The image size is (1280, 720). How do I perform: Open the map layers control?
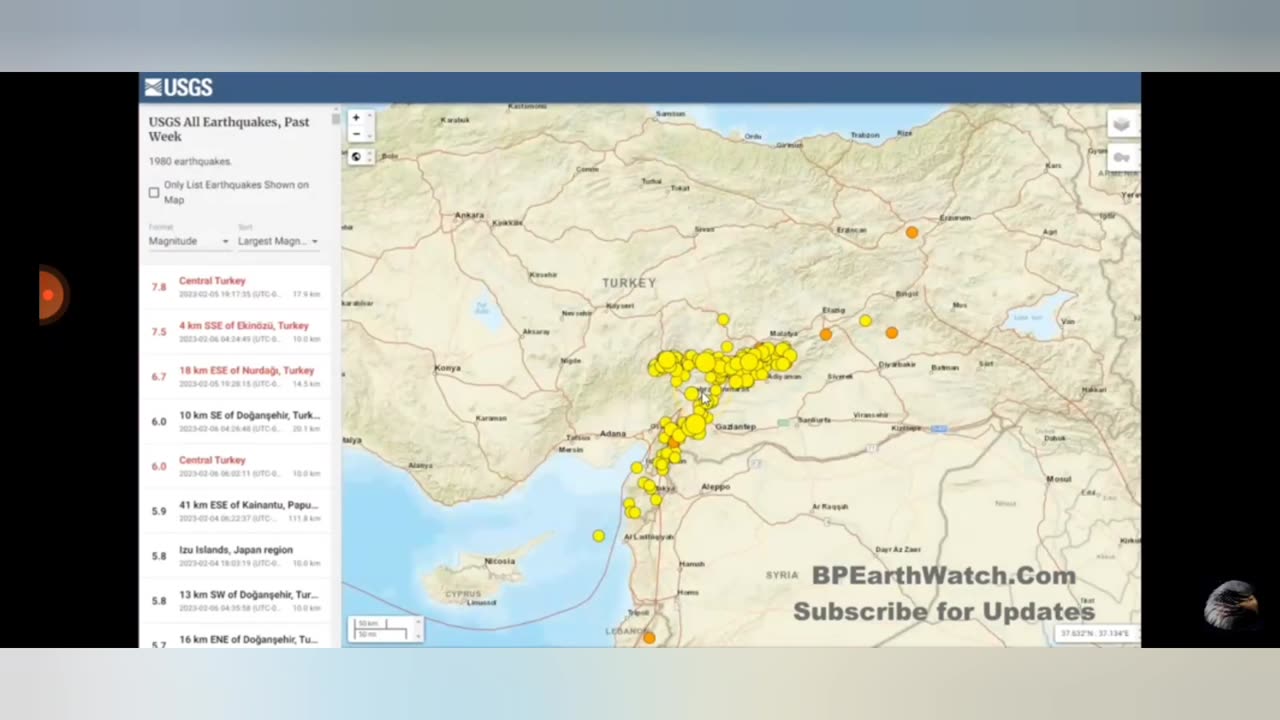[x=1121, y=124]
